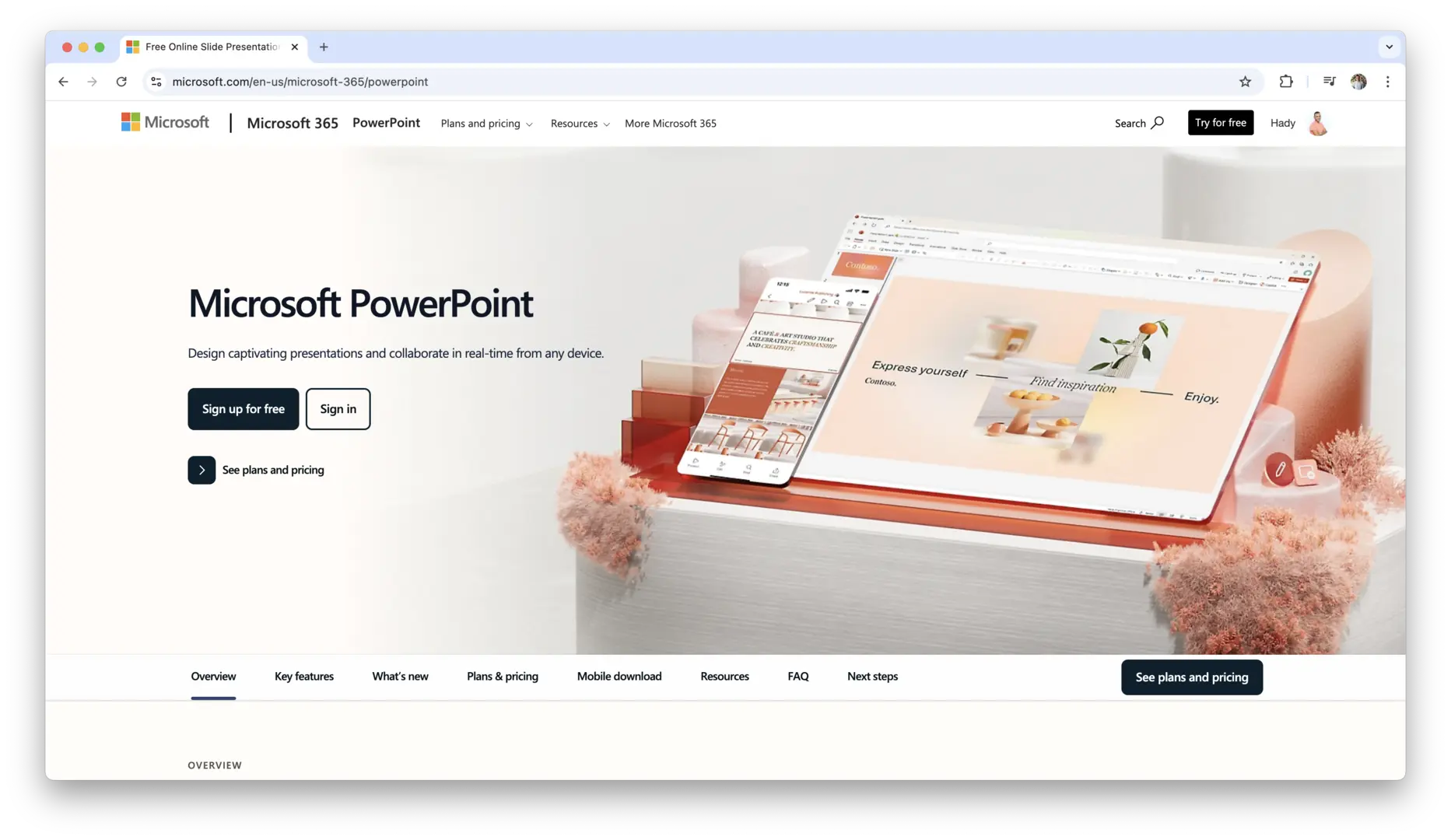The height and width of the screenshot is (840, 1451).
Task: Click the dark See plans and pricing button
Action: [x=1191, y=677]
